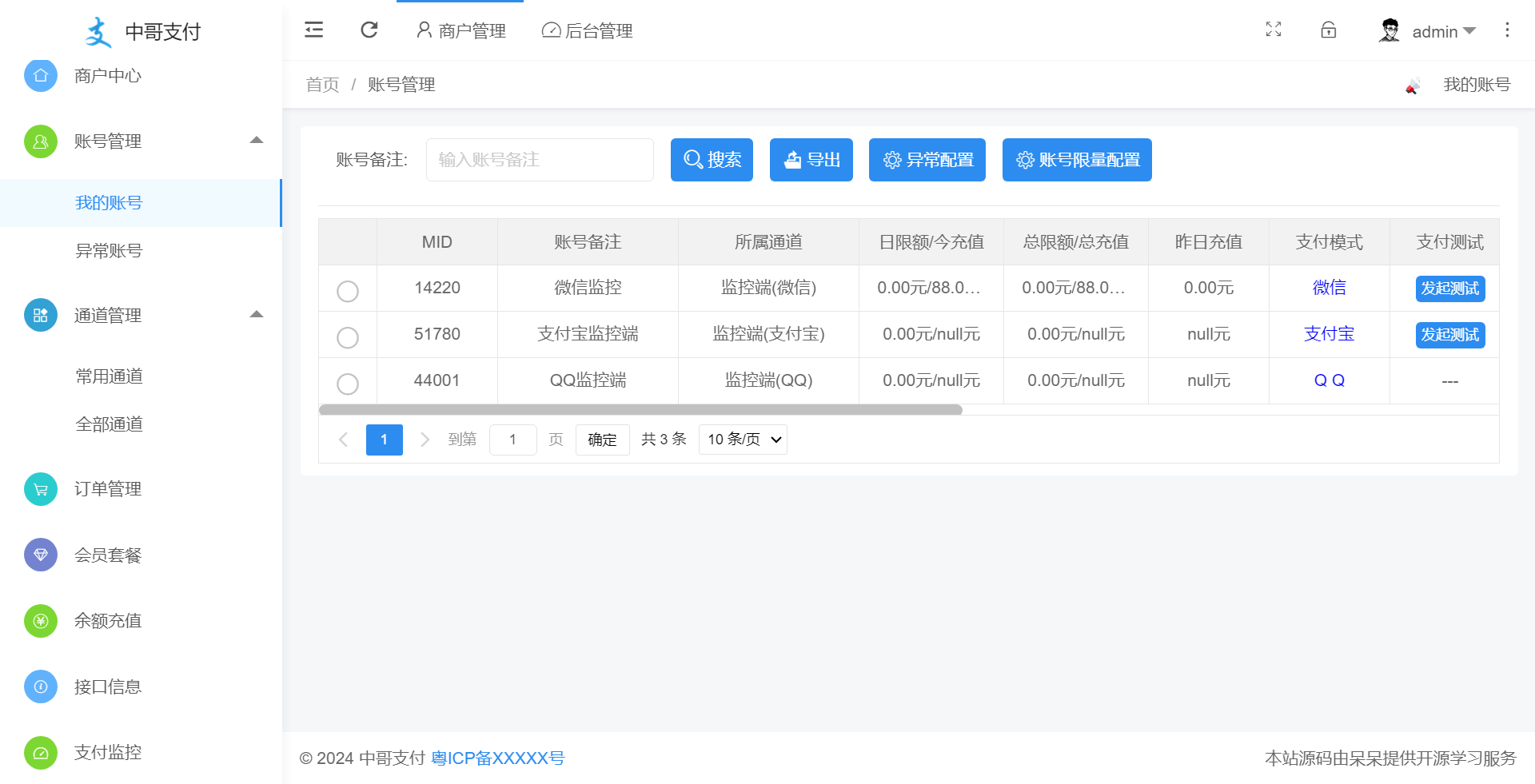Screen dimensions: 1535x784
Task: Select the radio button for MID 14220
Action: coord(348,291)
